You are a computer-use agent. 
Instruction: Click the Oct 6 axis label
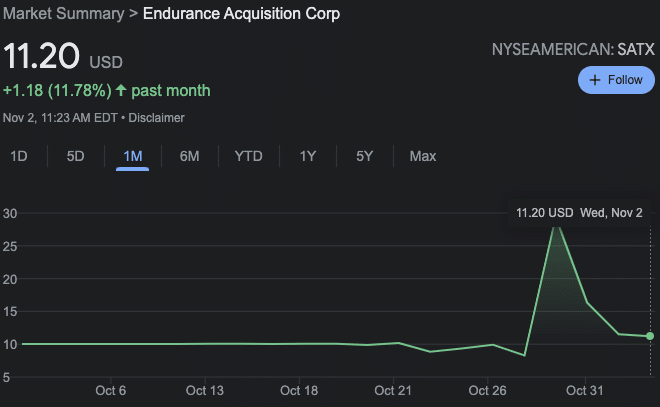(x=111, y=391)
